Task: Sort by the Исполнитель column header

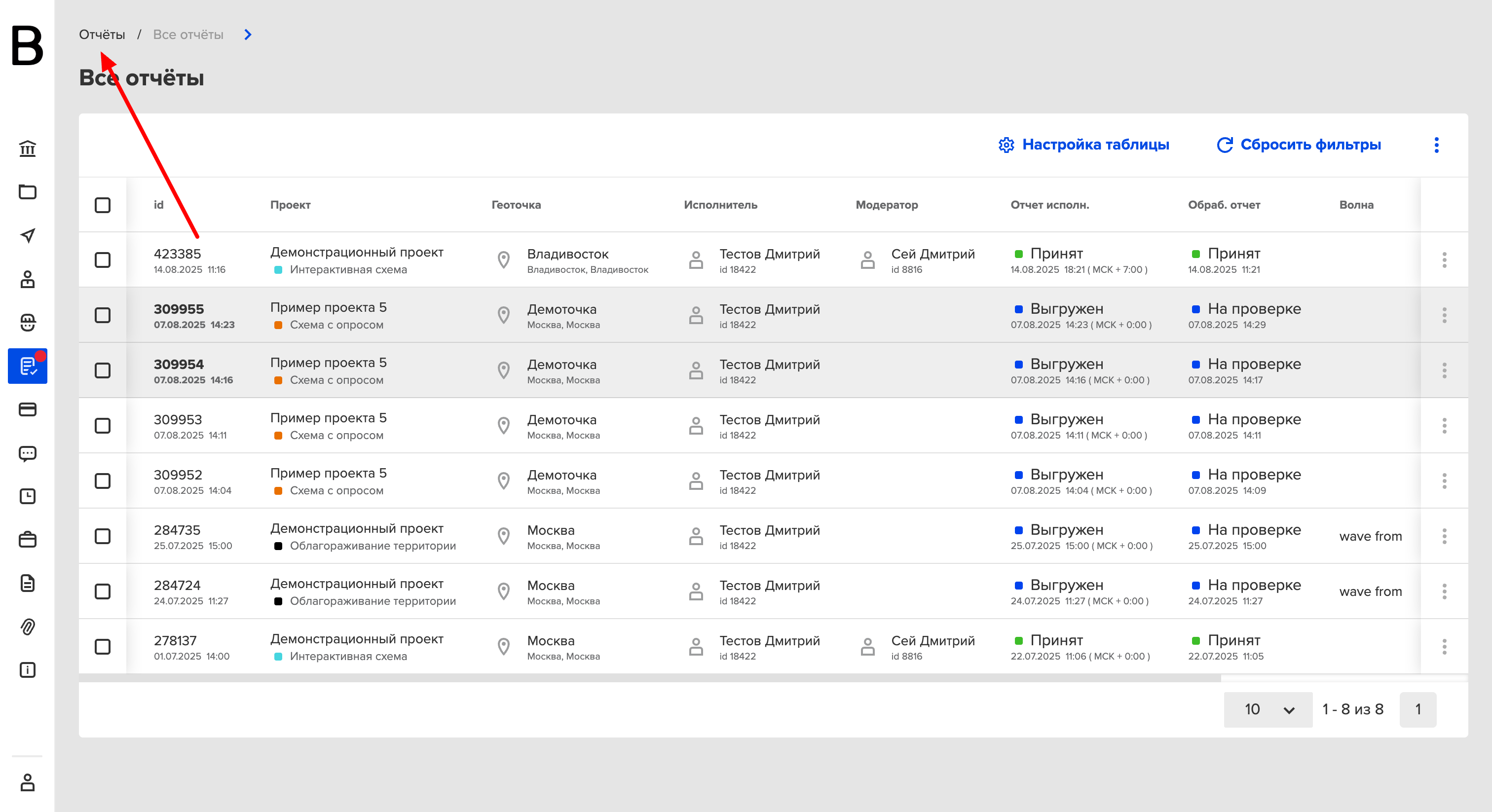Action: [x=720, y=205]
